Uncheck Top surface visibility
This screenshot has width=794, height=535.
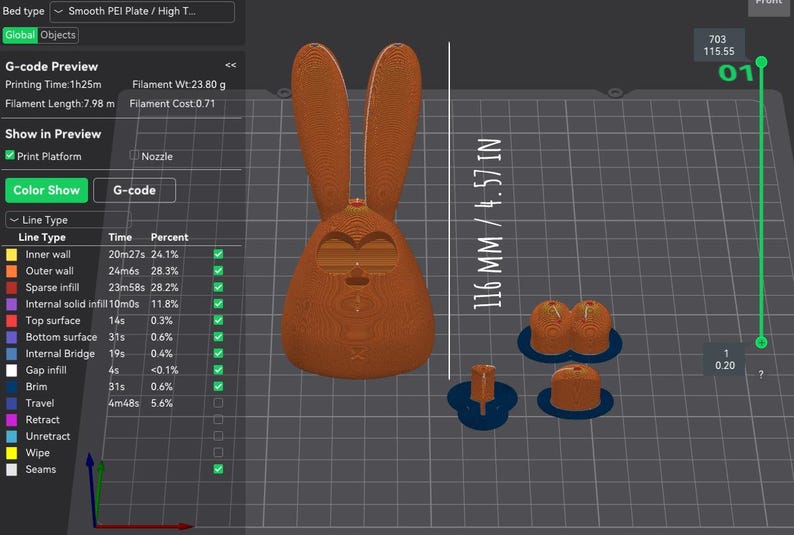218,320
